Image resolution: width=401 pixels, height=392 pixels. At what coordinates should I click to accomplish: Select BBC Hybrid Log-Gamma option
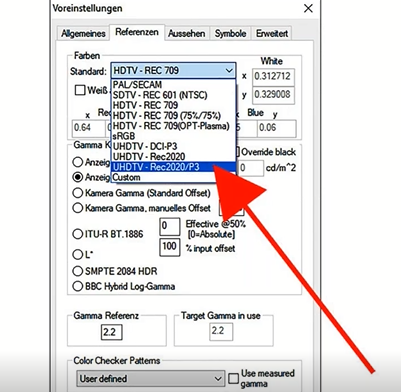point(78,286)
